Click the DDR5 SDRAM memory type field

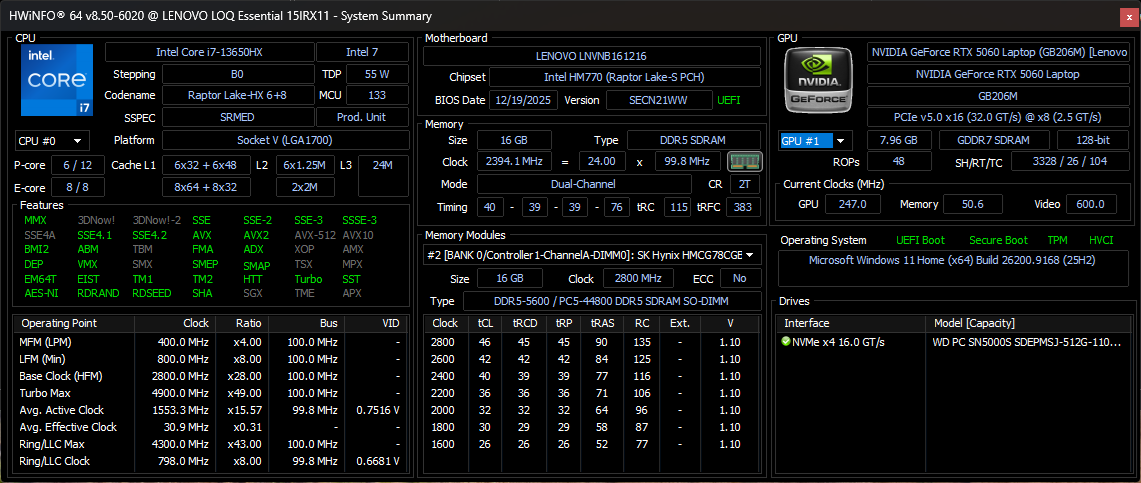point(694,140)
